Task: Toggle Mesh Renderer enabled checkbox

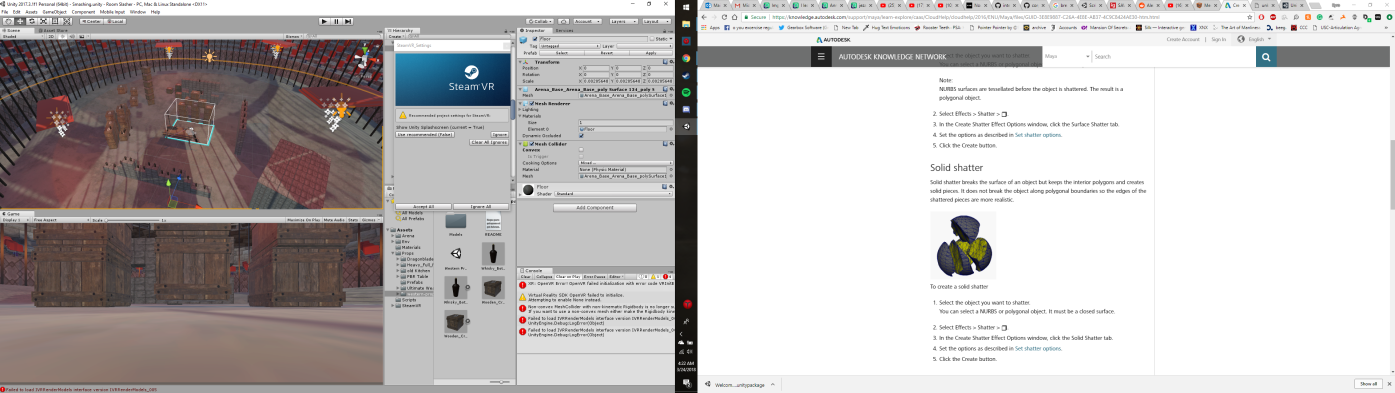Action: [x=532, y=103]
